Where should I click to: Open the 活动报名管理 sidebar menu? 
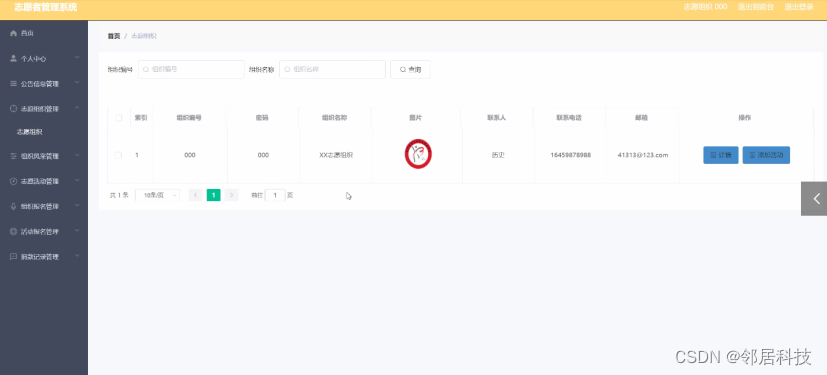pos(44,231)
